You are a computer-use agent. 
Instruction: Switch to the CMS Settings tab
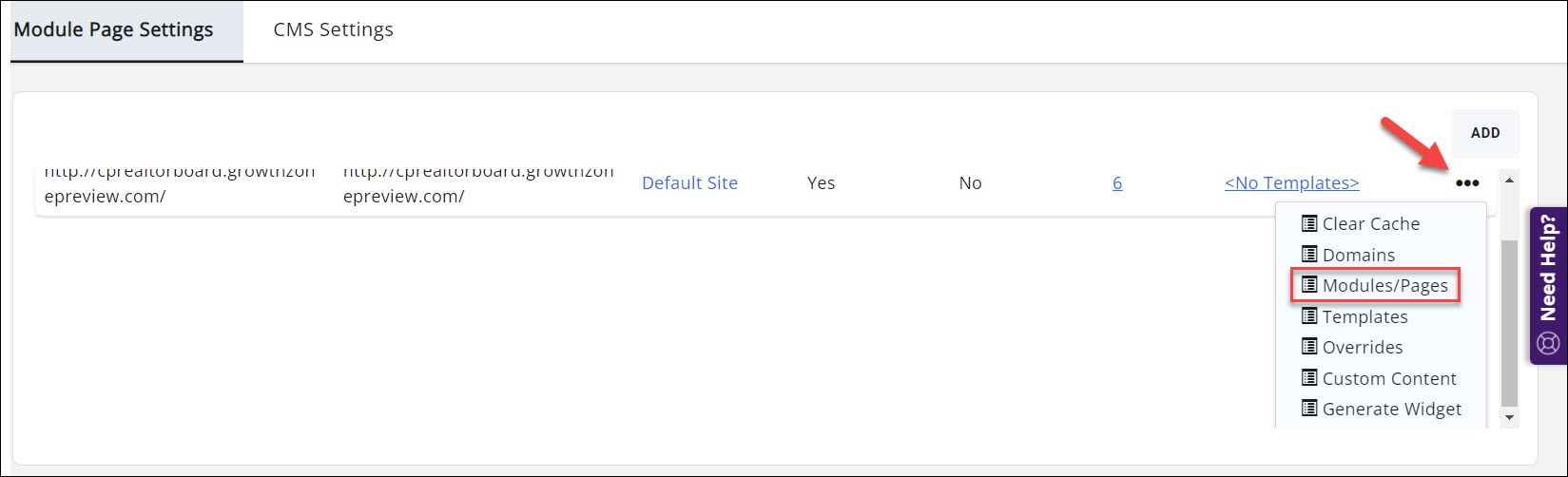[x=333, y=30]
